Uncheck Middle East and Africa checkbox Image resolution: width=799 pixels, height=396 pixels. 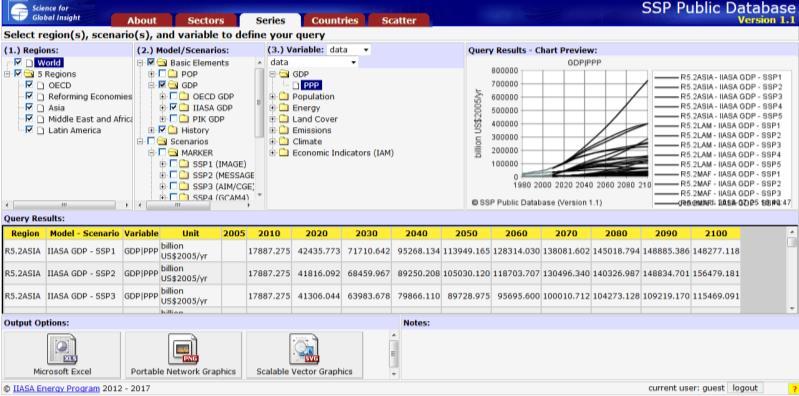[x=29, y=118]
